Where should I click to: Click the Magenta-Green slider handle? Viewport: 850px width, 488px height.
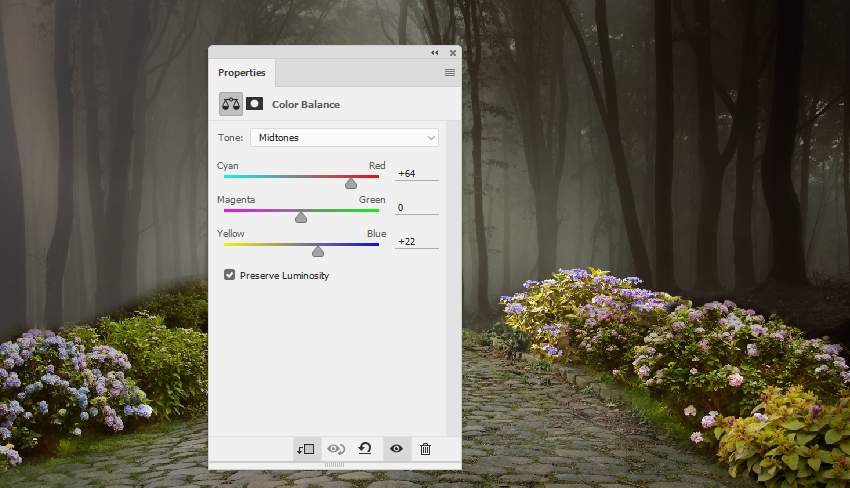301,217
